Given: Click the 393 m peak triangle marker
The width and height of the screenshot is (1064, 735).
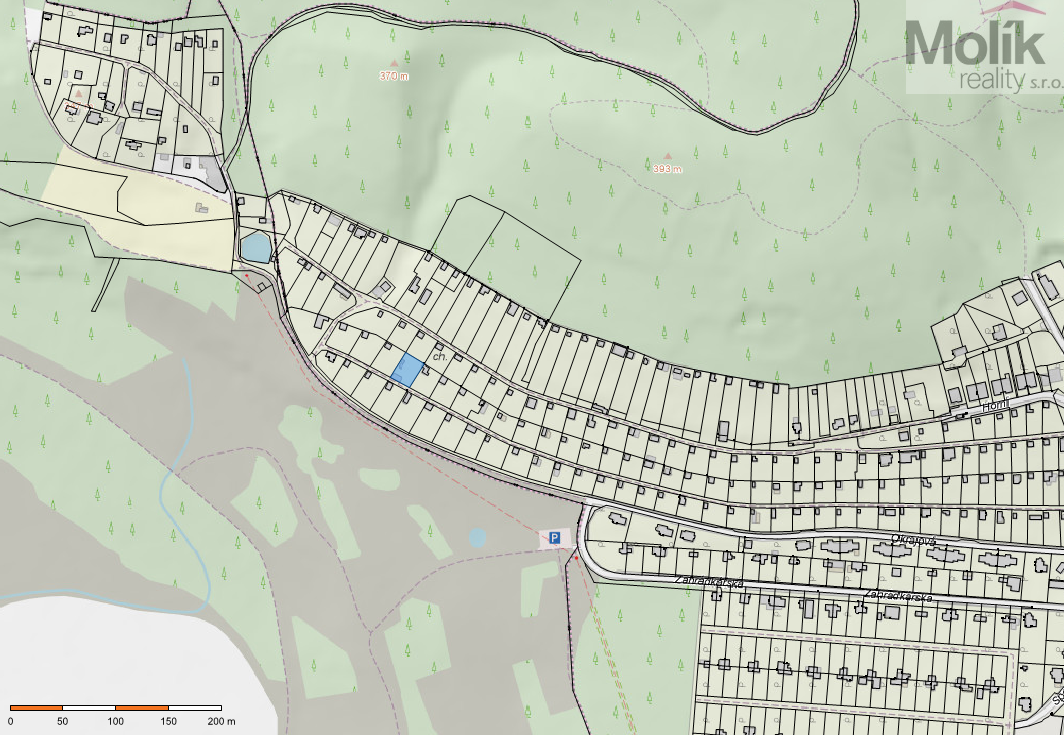Looking at the screenshot, I should pyautogui.click(x=668, y=156).
